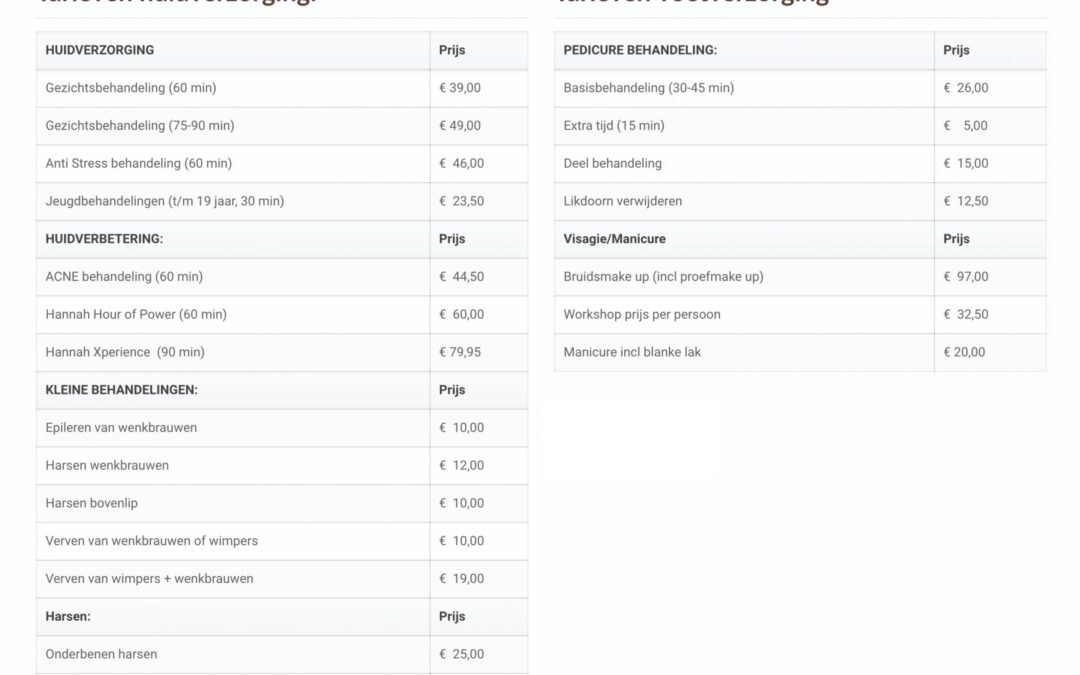This screenshot has width=1080, height=675.
Task: Select Verven van wimpers + wenkbrauwen
Action: click(x=149, y=578)
